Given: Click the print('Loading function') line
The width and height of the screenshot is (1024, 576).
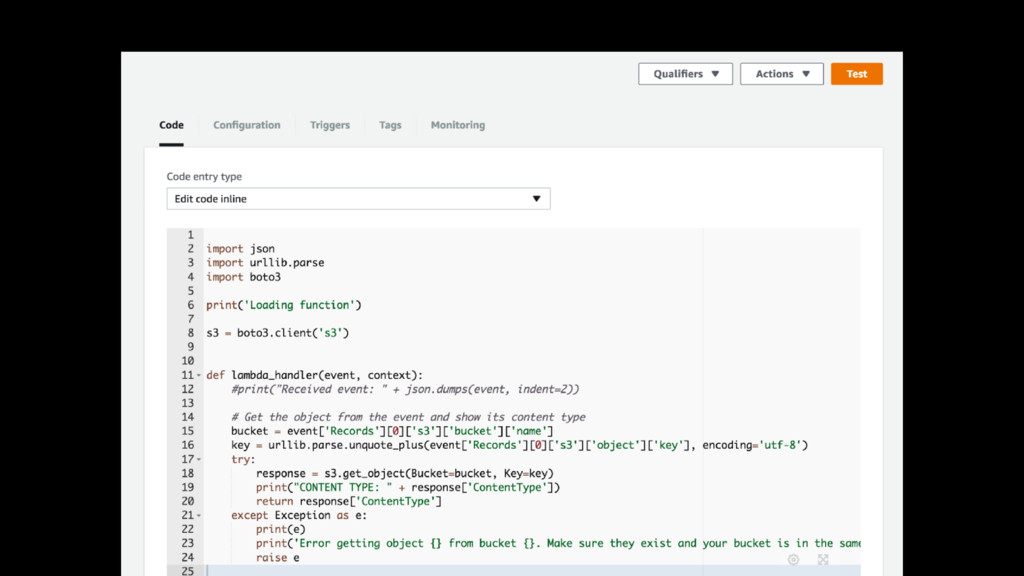Looking at the screenshot, I should 284,305.
